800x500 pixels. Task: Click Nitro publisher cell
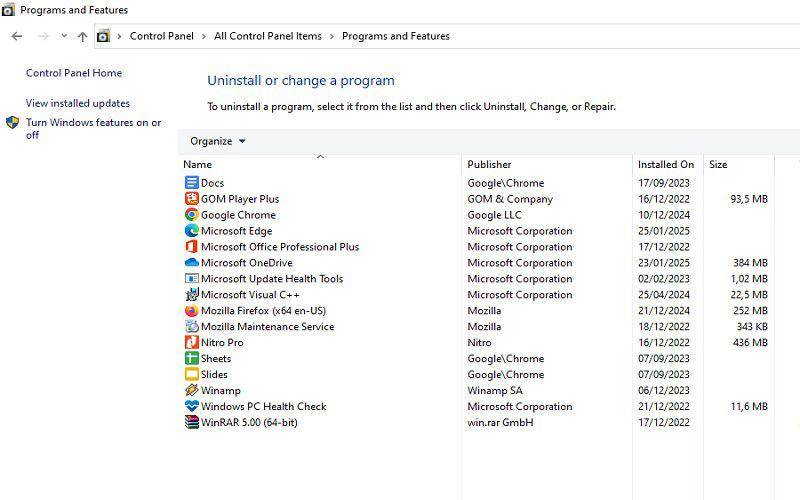click(479, 342)
